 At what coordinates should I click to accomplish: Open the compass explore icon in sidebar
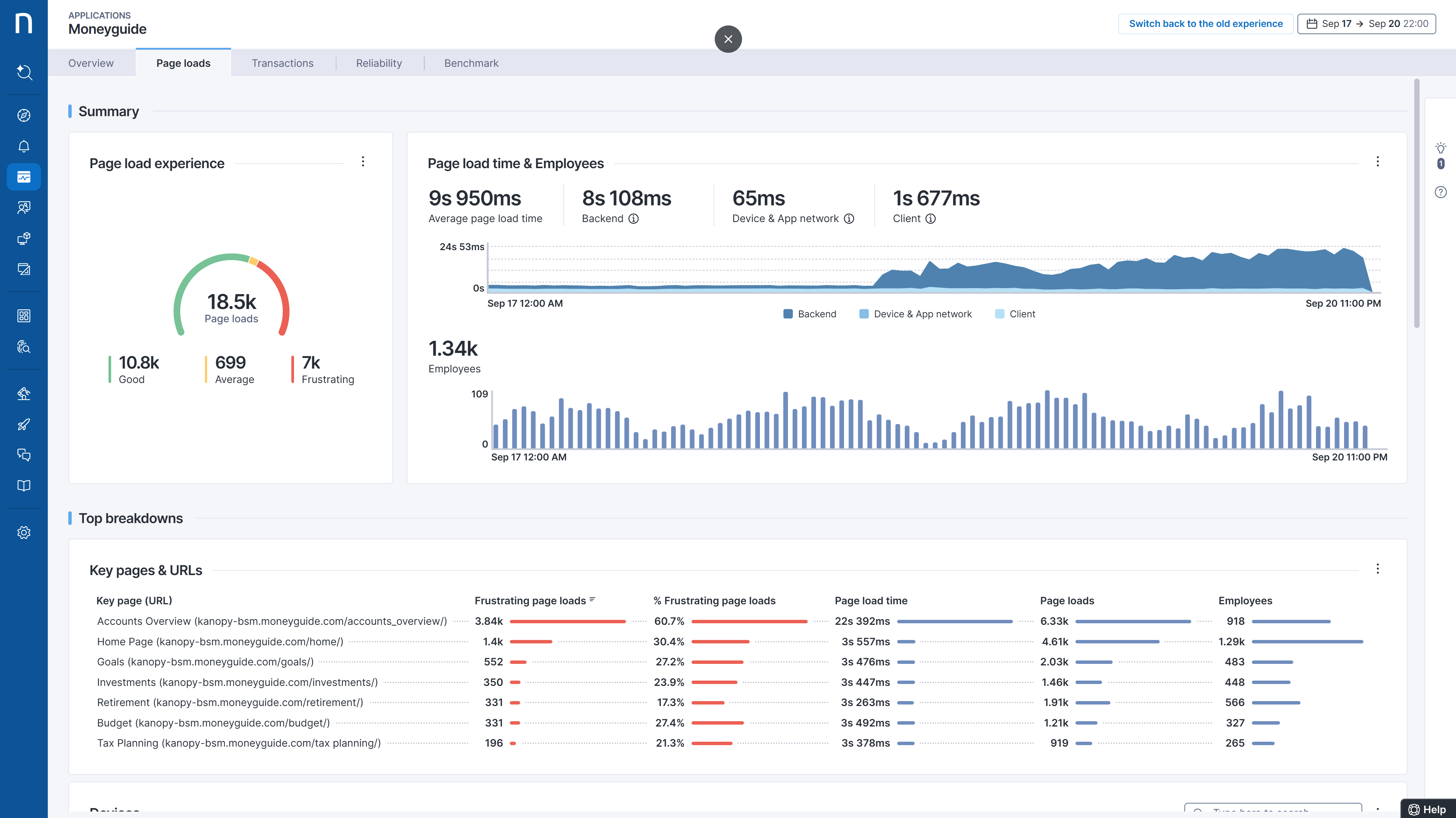[24, 115]
